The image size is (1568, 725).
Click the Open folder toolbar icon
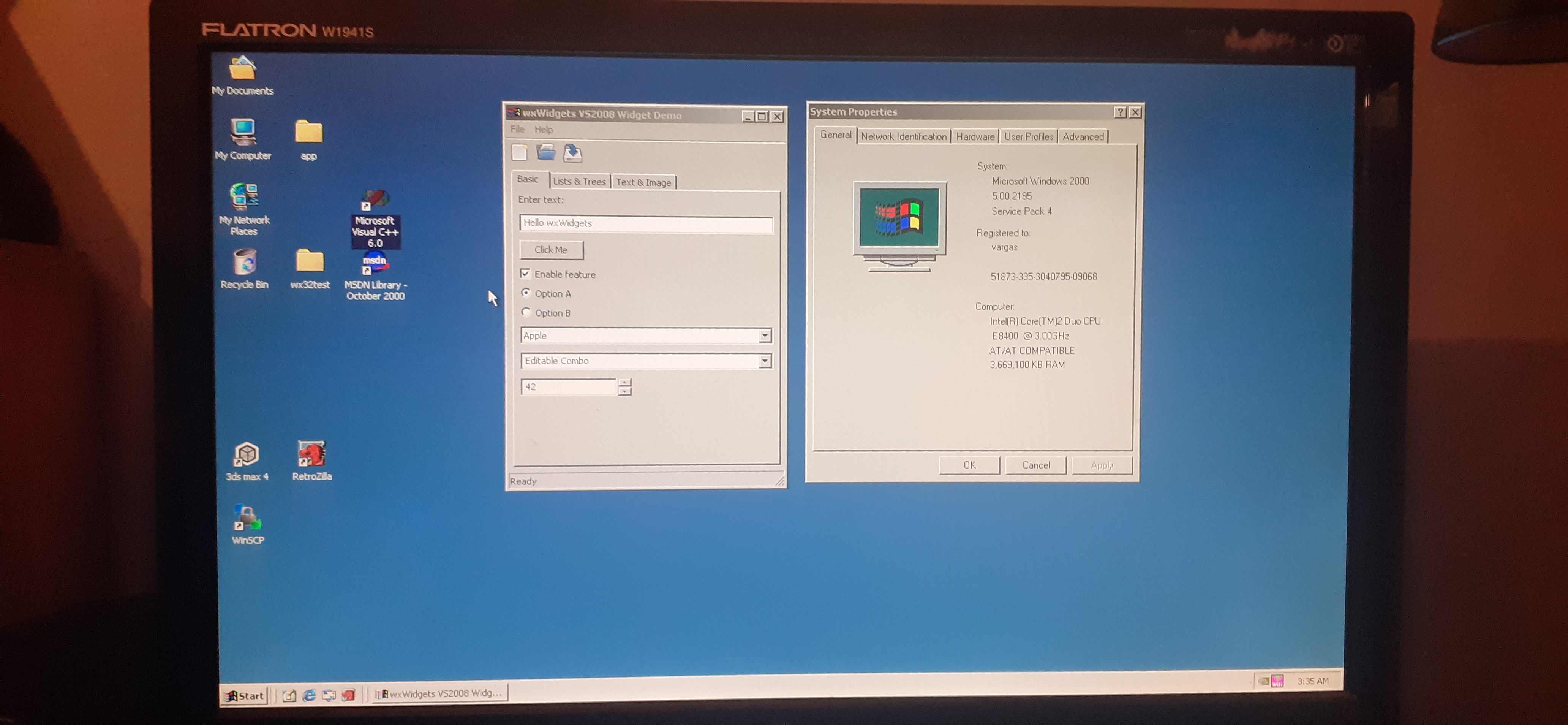[x=546, y=153]
